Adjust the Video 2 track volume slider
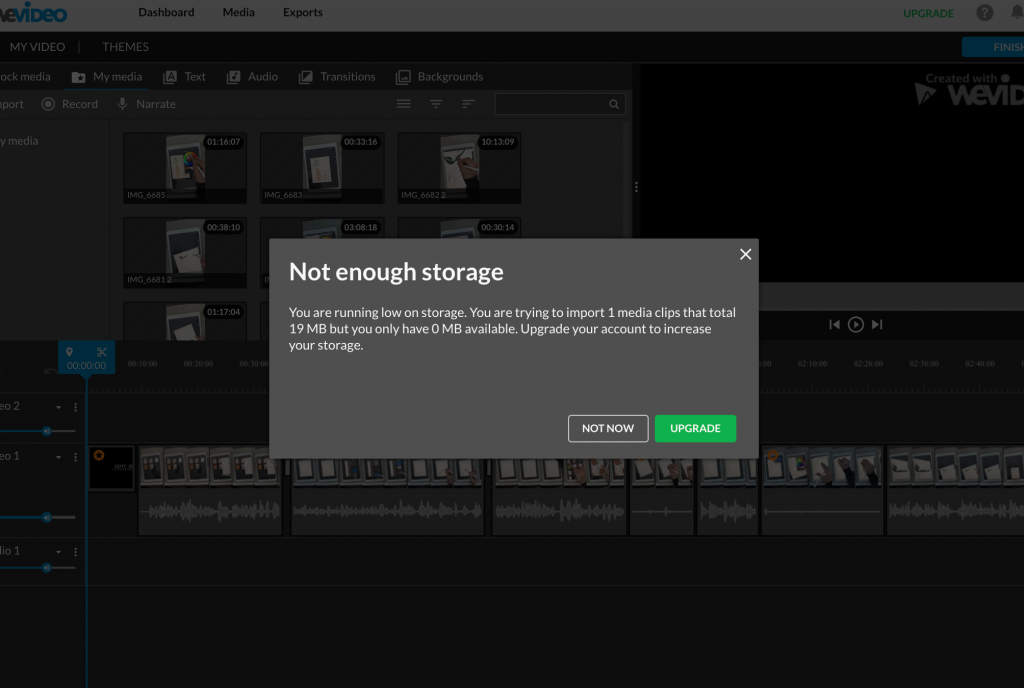Screen dimensions: 1024x688 [x=37, y=431]
